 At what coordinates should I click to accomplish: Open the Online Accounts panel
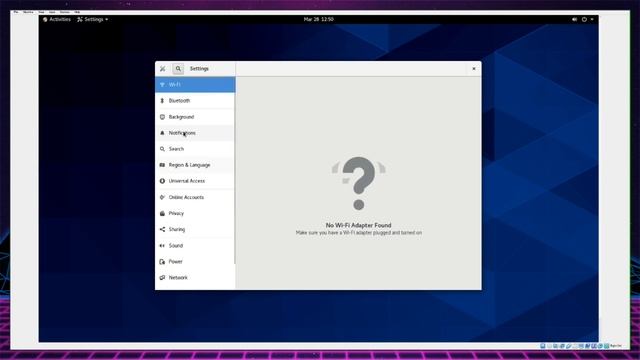195,197
